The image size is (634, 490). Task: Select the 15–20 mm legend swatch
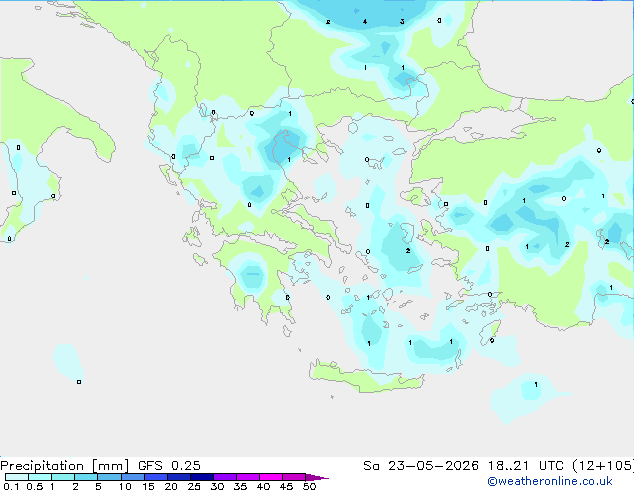pyautogui.click(x=155, y=477)
